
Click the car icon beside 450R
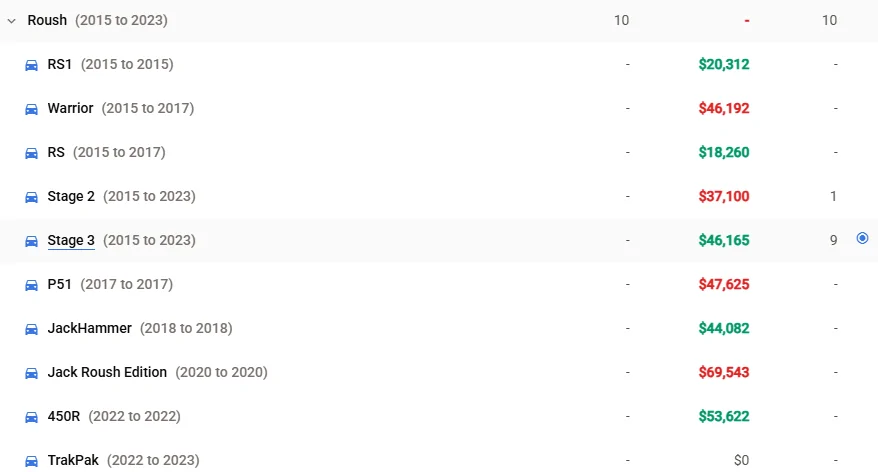point(31,417)
